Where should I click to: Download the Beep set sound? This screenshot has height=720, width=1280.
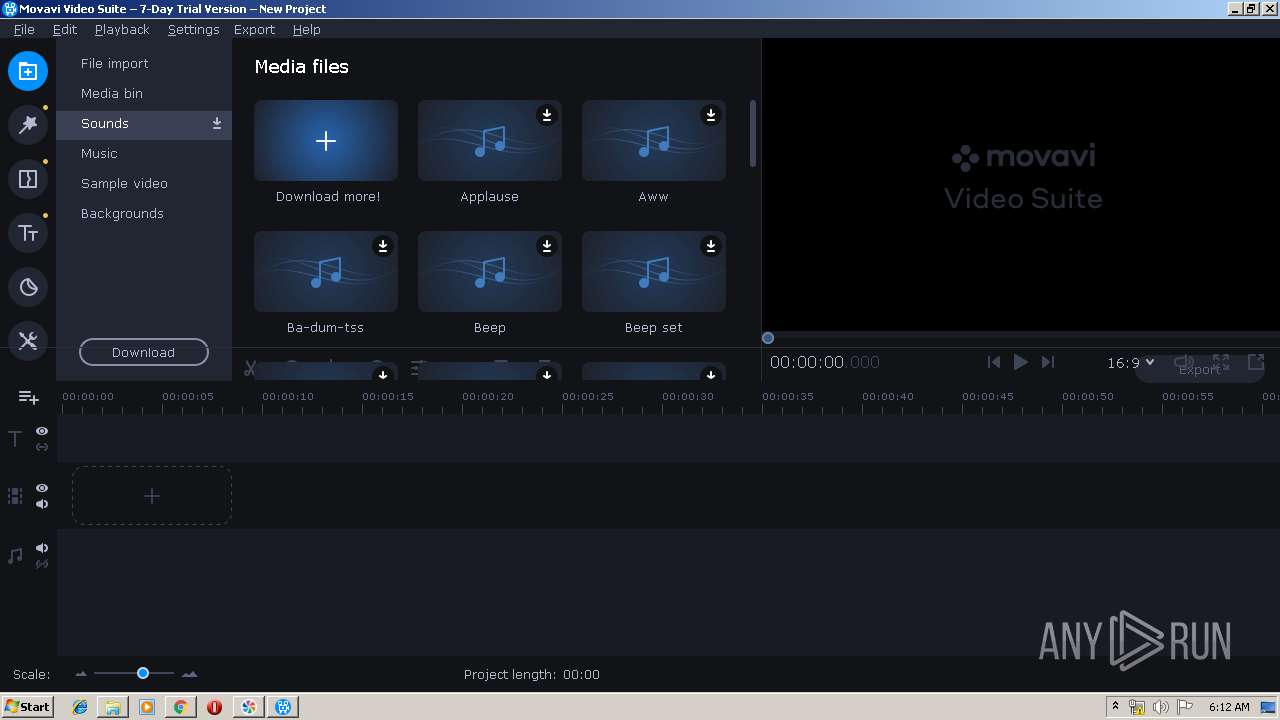click(711, 246)
